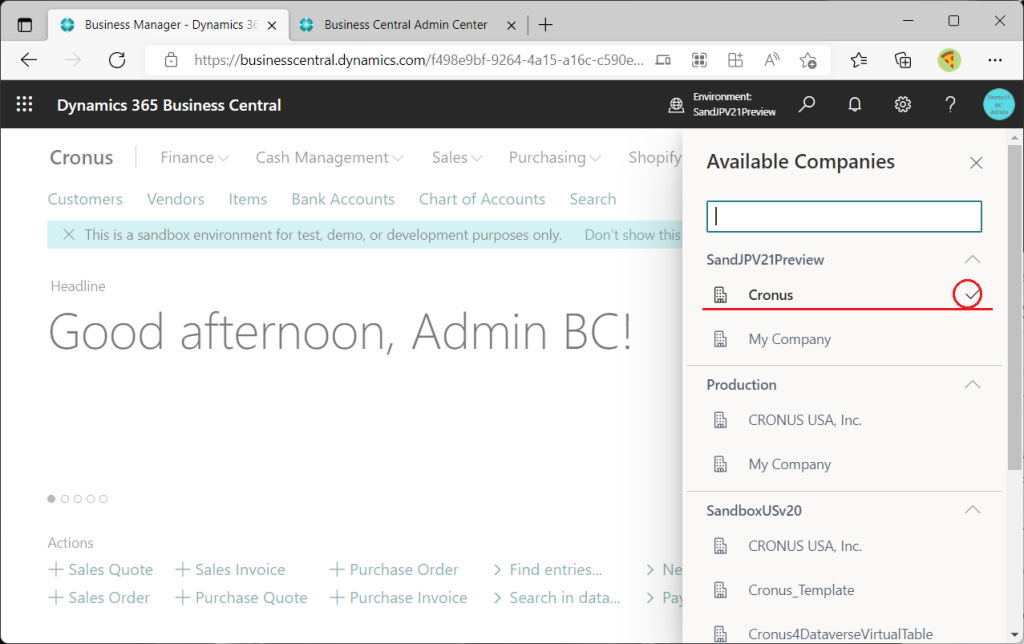Select CRONUS USA, Inc. under SandboxUSv20
Viewport: 1024px width, 644px height.
tap(844, 546)
